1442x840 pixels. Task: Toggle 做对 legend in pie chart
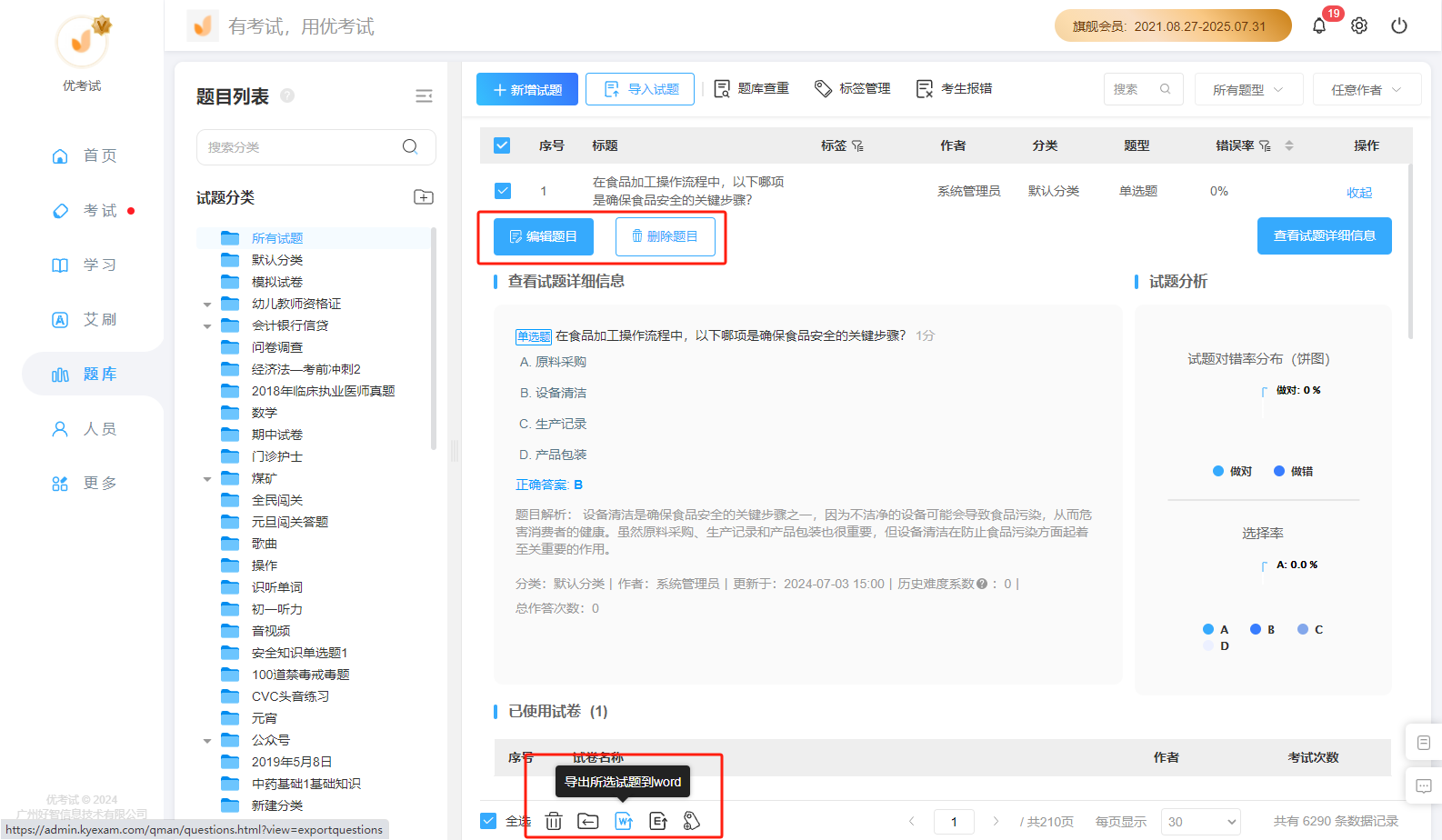[x=1233, y=471]
